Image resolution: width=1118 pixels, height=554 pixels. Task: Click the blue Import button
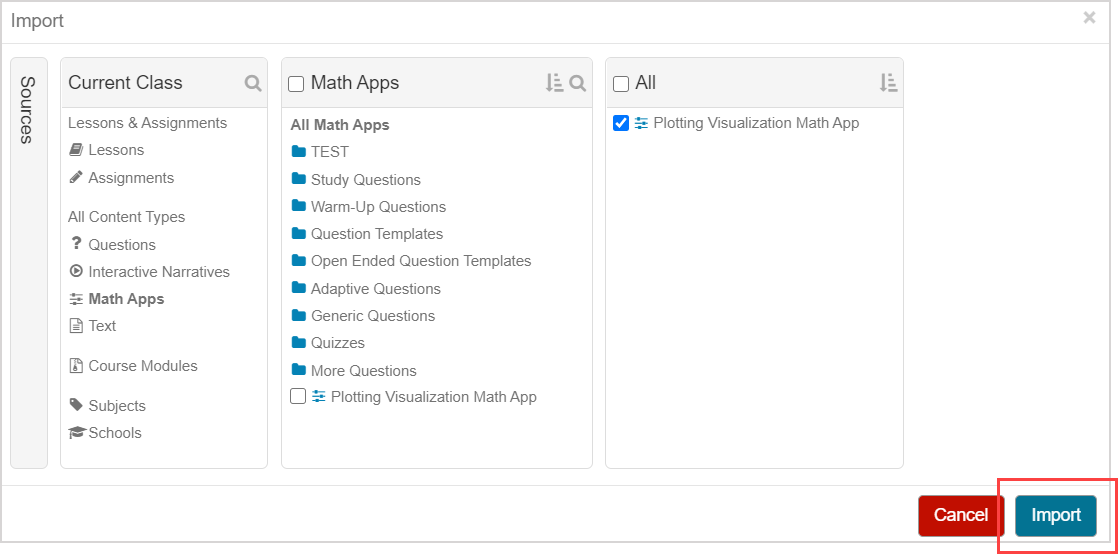(1056, 515)
